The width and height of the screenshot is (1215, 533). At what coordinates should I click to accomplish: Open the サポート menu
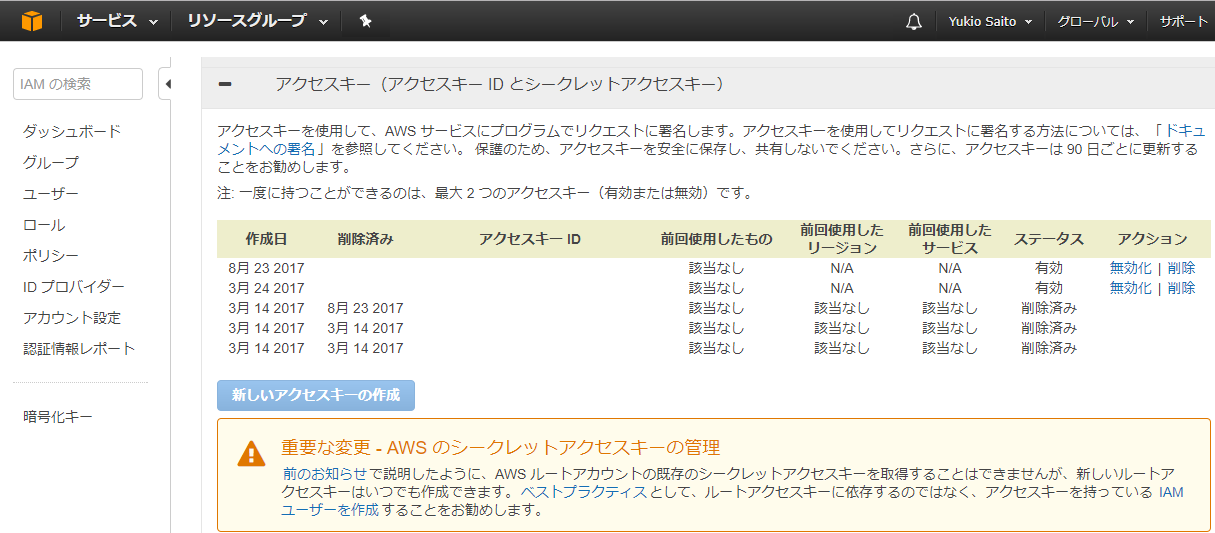(x=1184, y=22)
